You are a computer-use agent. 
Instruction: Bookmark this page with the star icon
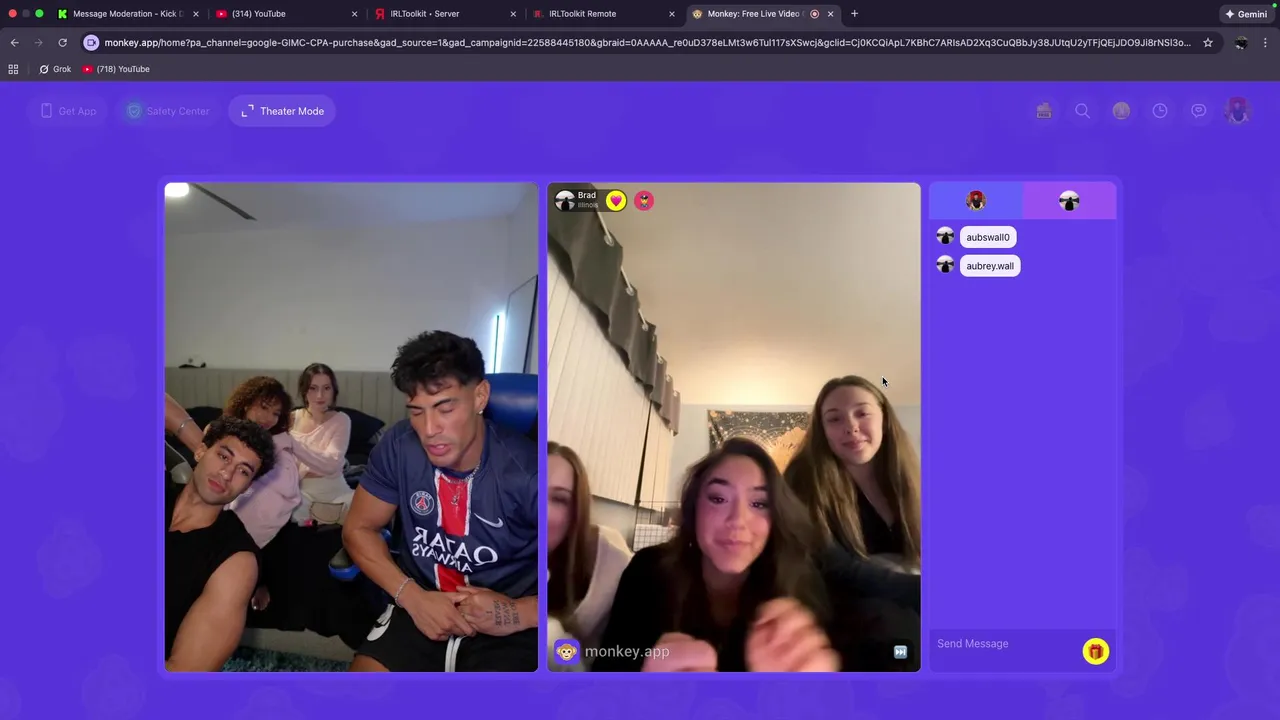1208,43
